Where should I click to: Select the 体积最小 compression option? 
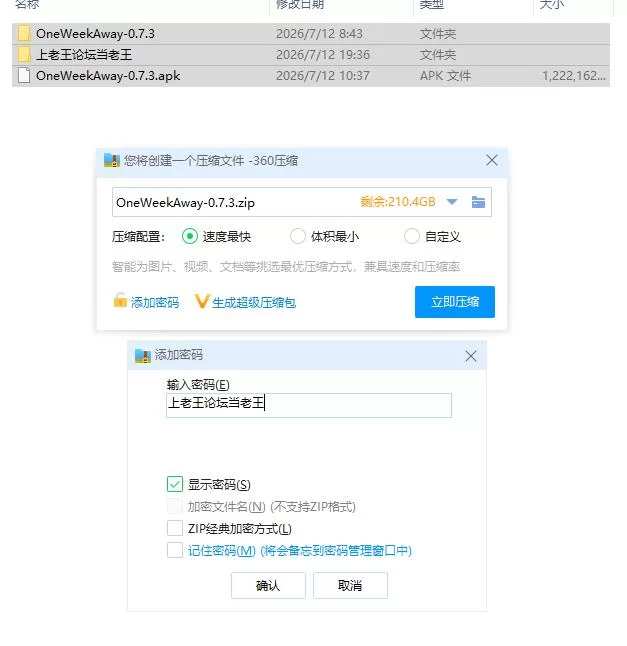(298, 236)
